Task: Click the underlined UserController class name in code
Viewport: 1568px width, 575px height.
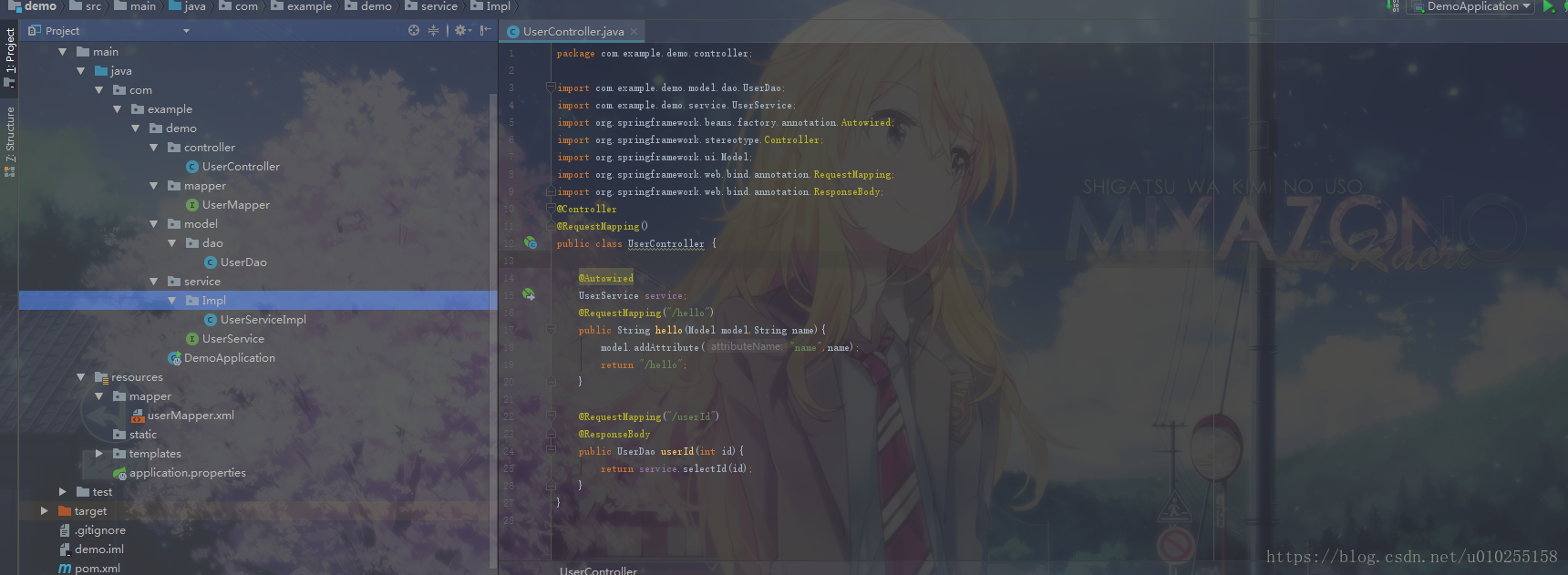Action: [665, 243]
